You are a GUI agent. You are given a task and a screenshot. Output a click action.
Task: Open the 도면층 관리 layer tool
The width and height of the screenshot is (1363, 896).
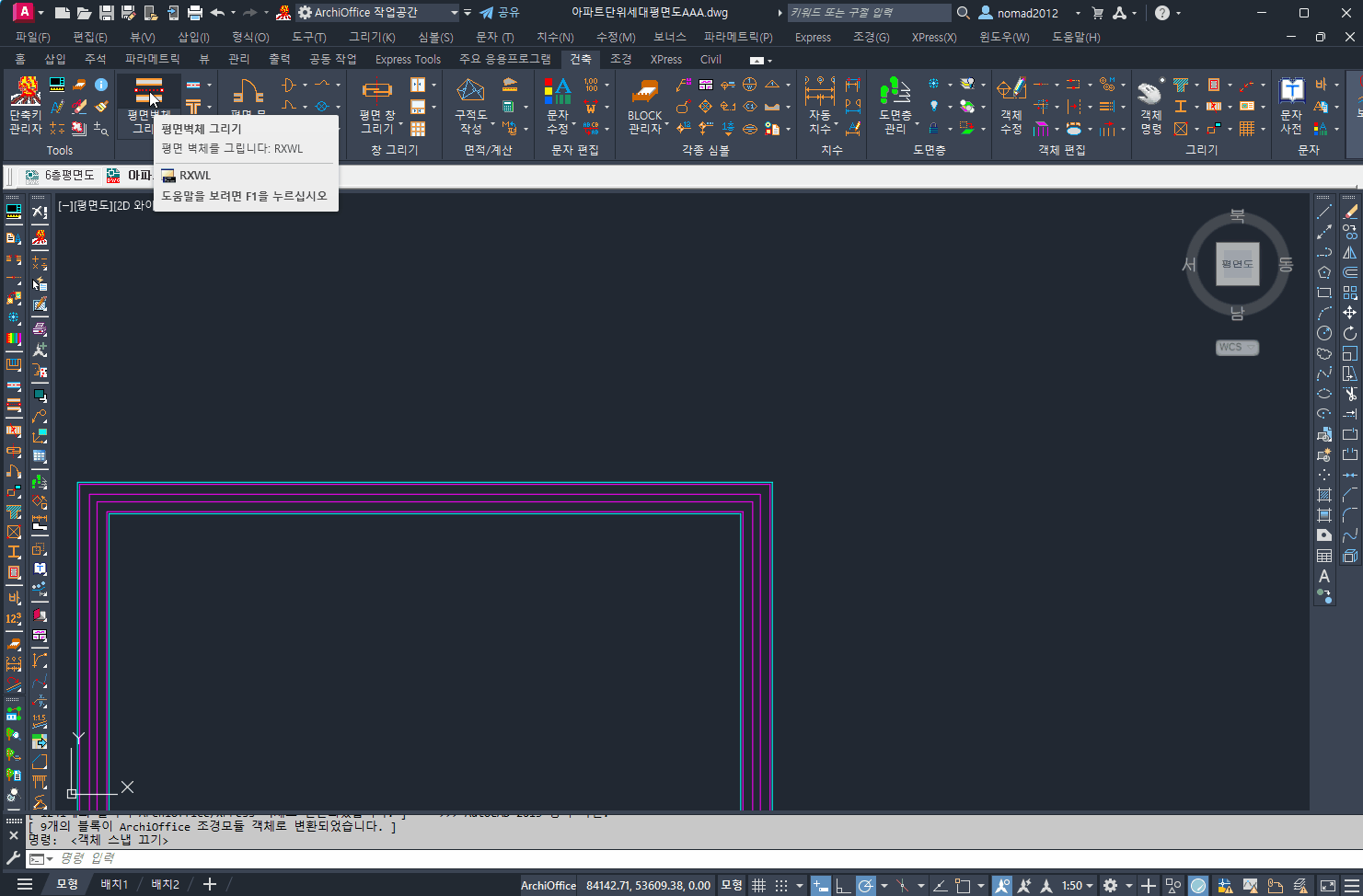895,103
